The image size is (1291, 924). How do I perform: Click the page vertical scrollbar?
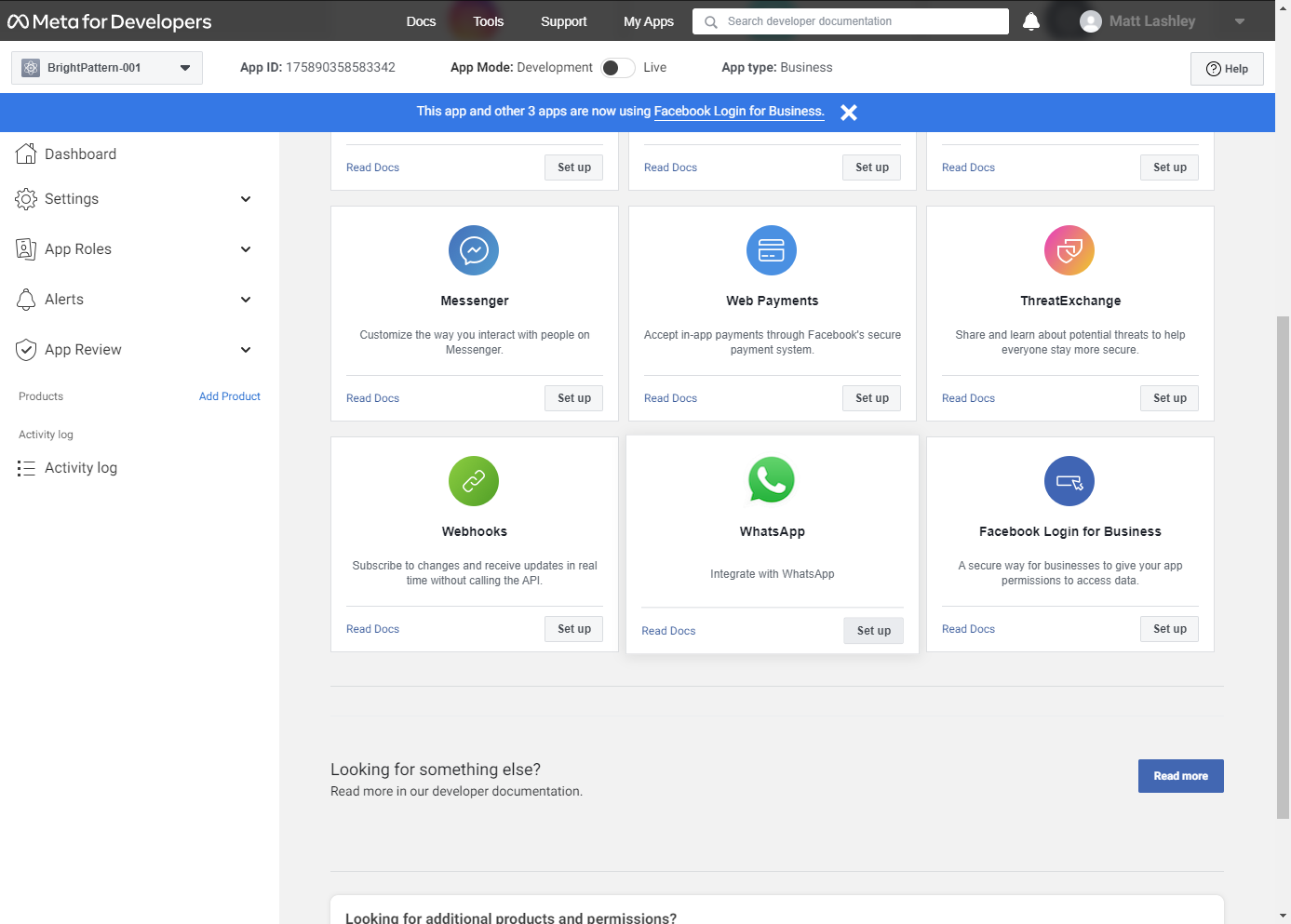(1284, 568)
